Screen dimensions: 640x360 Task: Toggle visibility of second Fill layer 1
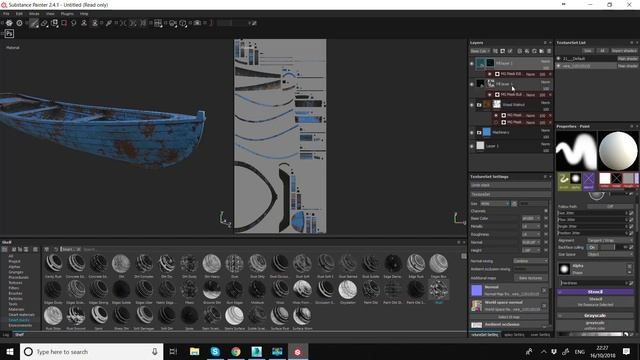(x=472, y=84)
